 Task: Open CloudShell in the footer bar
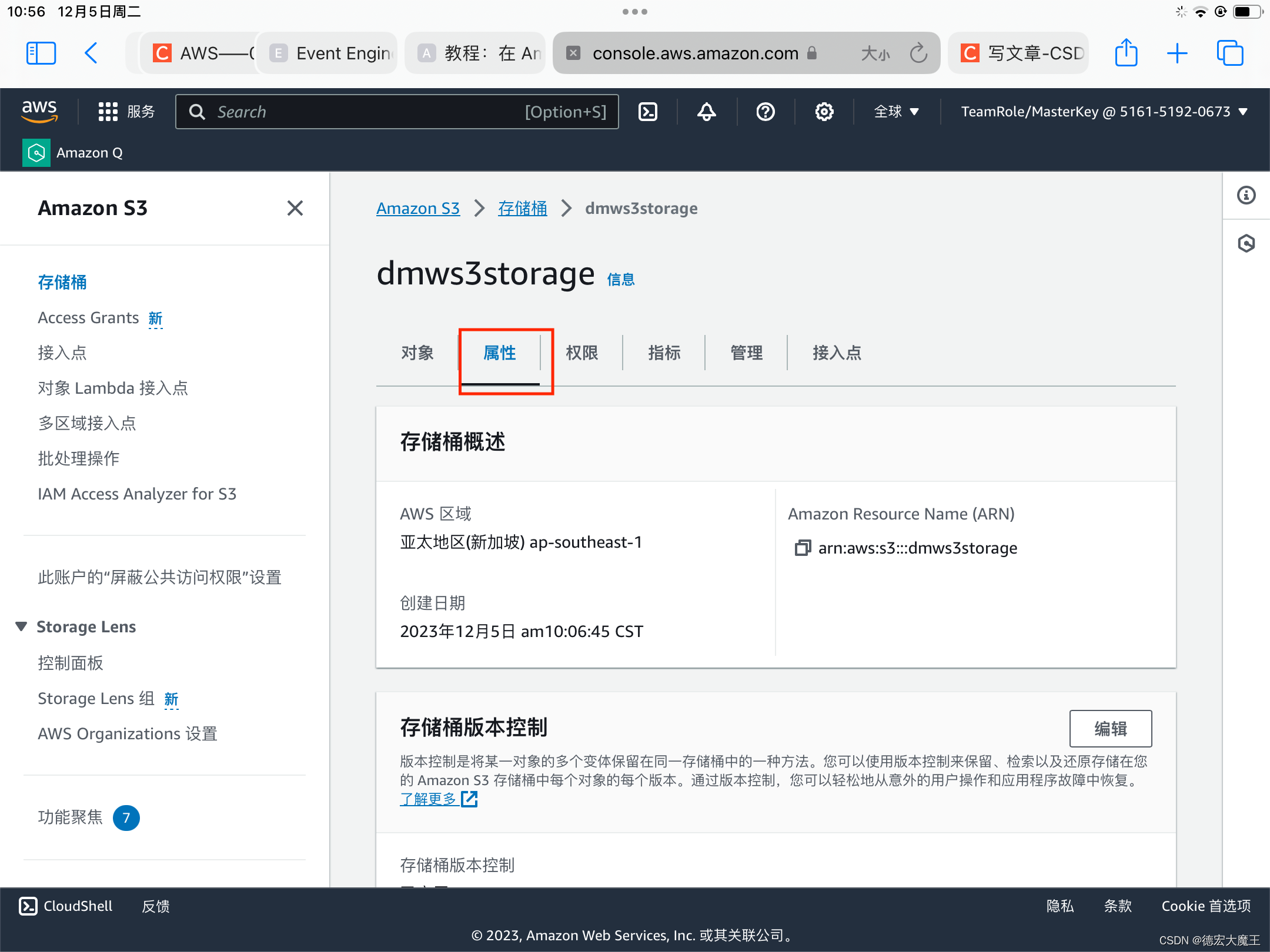coord(66,906)
